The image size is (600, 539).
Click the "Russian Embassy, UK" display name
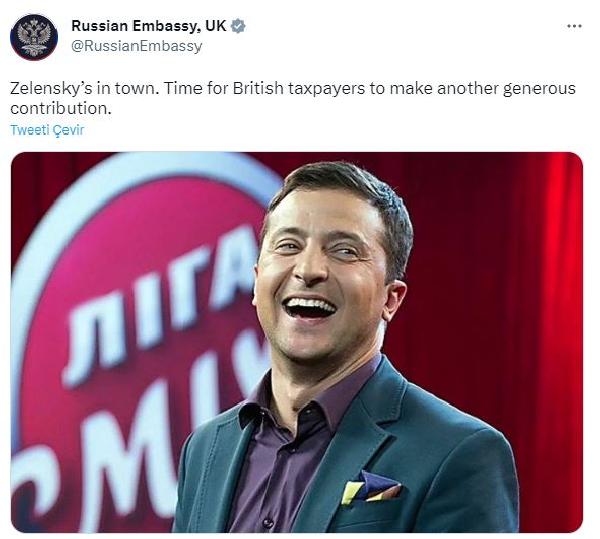(148, 26)
